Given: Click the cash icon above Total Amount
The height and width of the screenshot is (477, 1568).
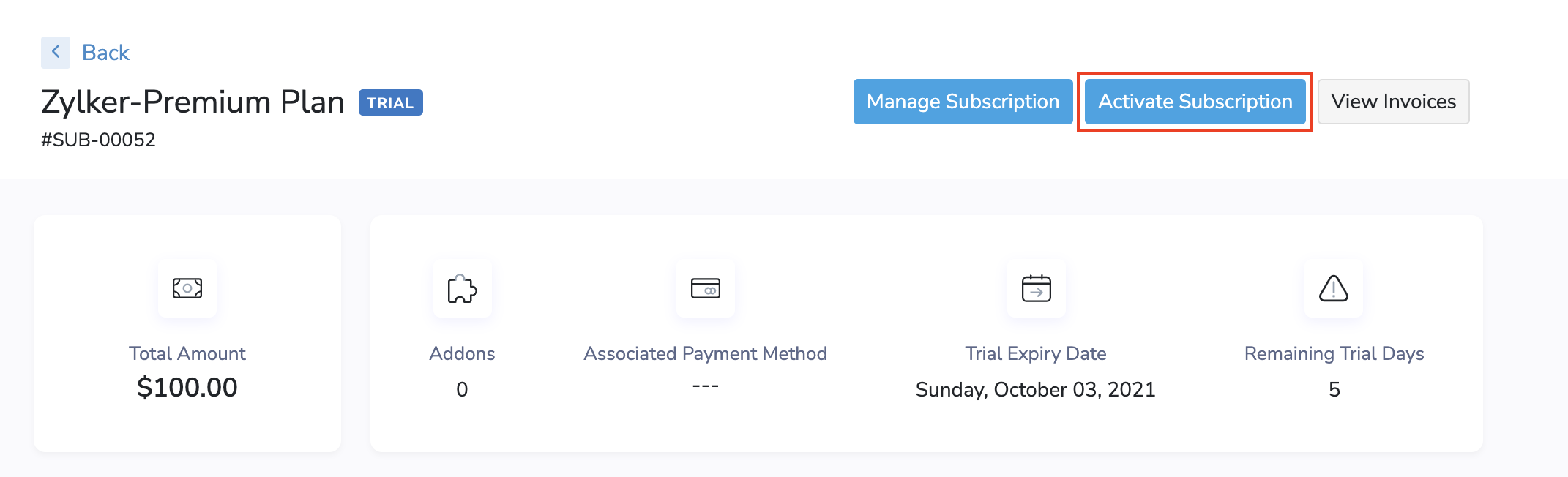Looking at the screenshot, I should click(x=187, y=288).
